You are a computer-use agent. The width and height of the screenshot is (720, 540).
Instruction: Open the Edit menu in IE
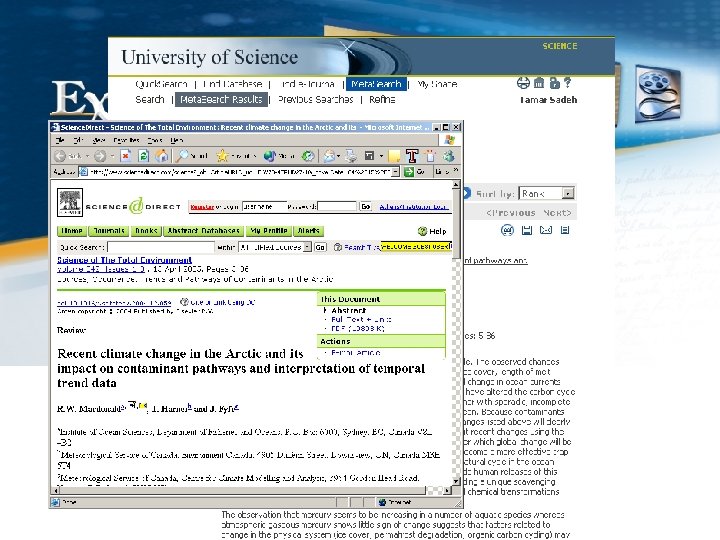coord(79,140)
